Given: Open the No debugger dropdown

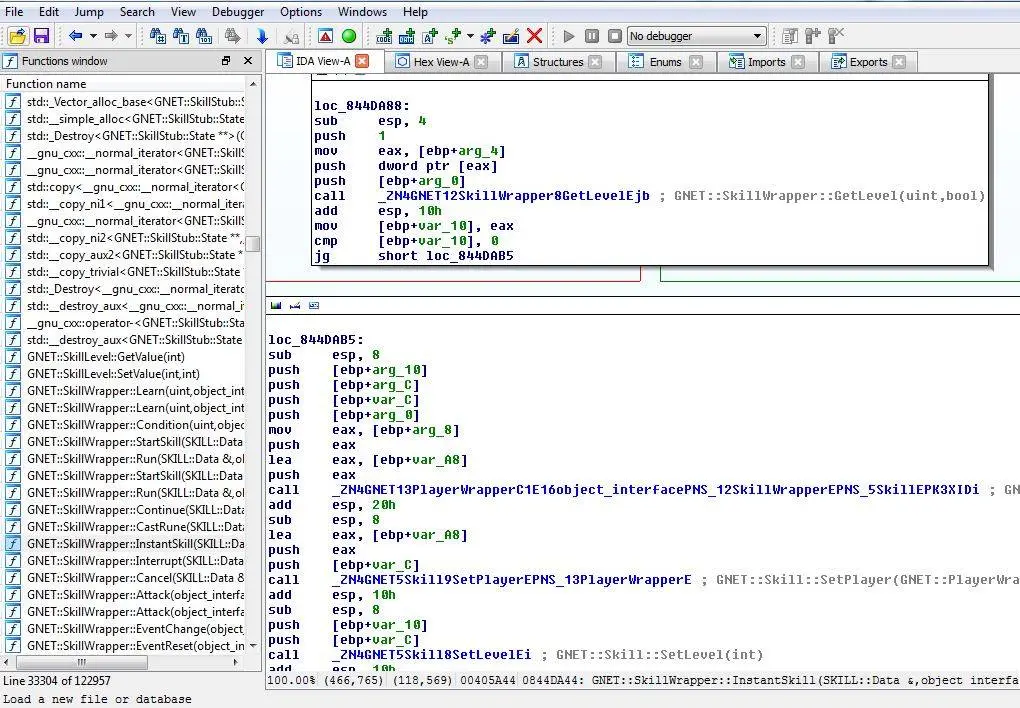Looking at the screenshot, I should tap(696, 36).
